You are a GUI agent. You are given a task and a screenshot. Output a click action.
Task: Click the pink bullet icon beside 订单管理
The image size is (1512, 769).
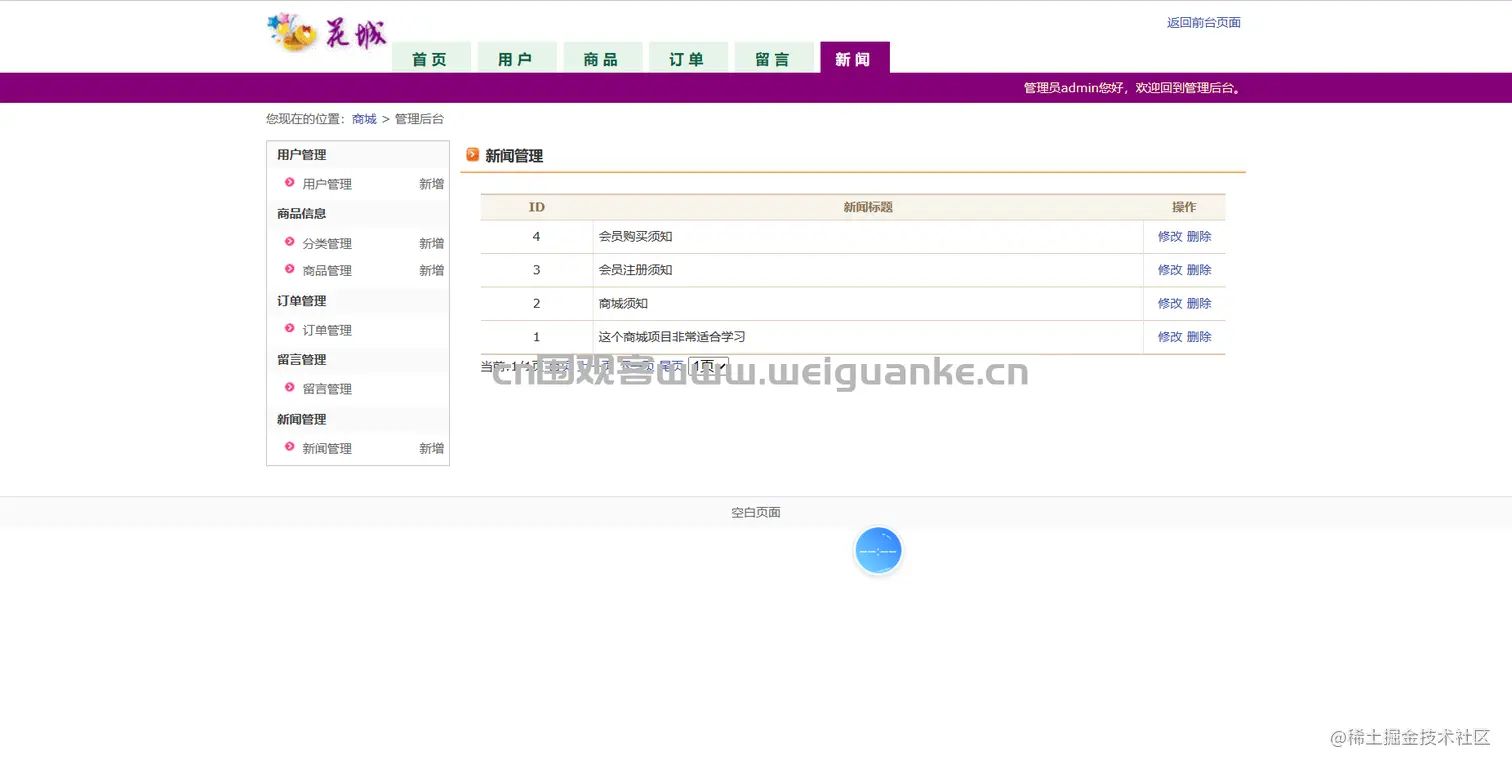click(290, 329)
